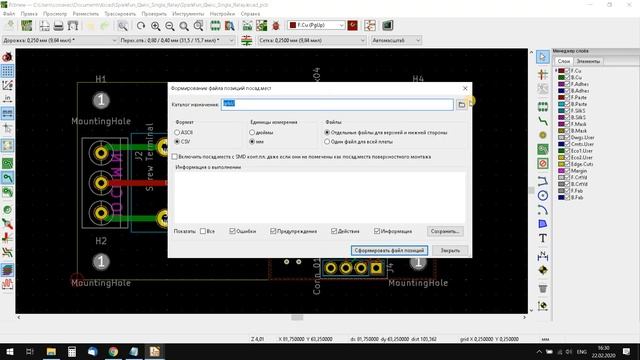The height and width of the screenshot is (360, 640).
Task: Switch to the Слои tab in layer manager
Action: 564,61
